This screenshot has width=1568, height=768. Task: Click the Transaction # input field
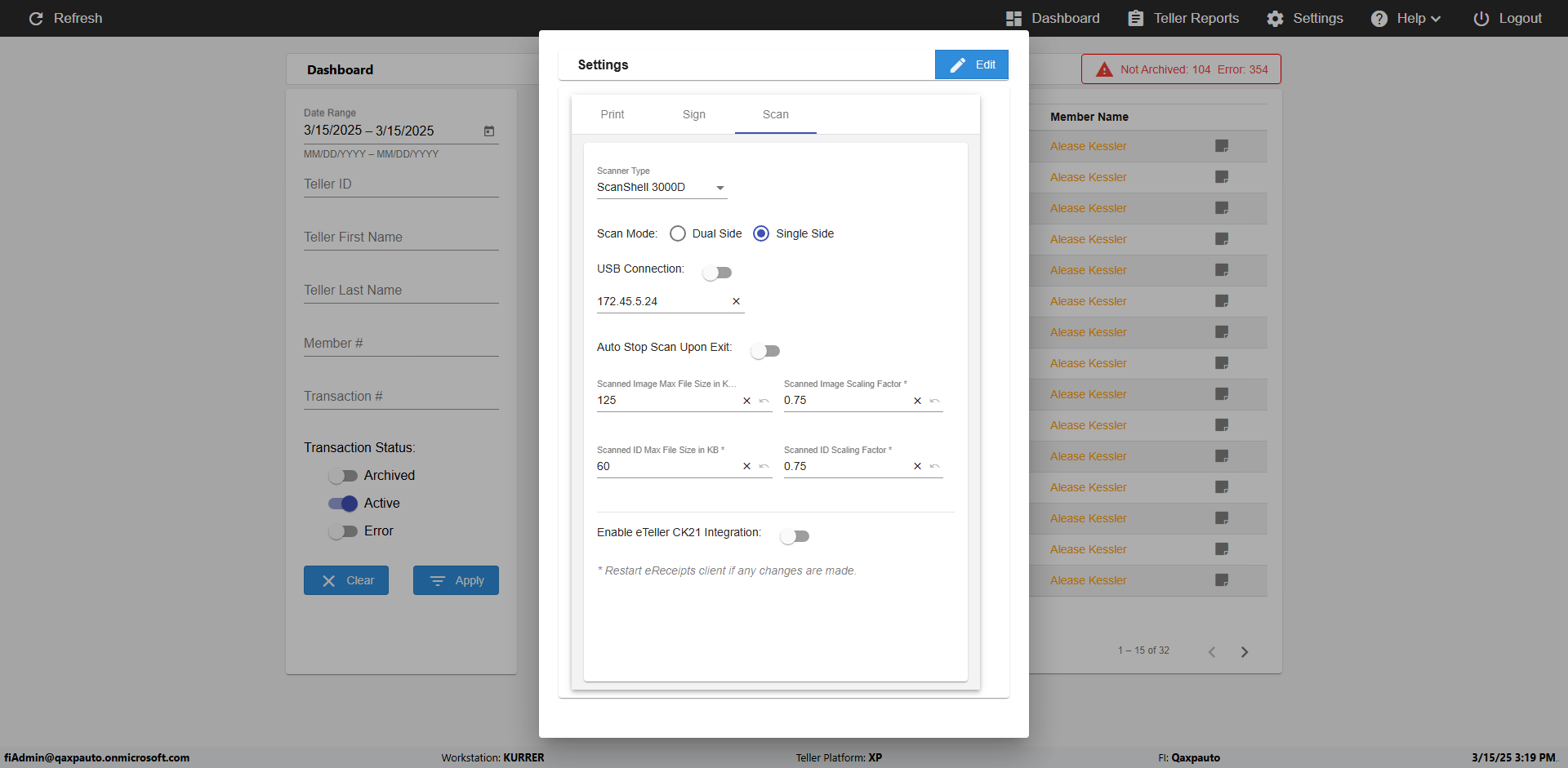(401, 397)
